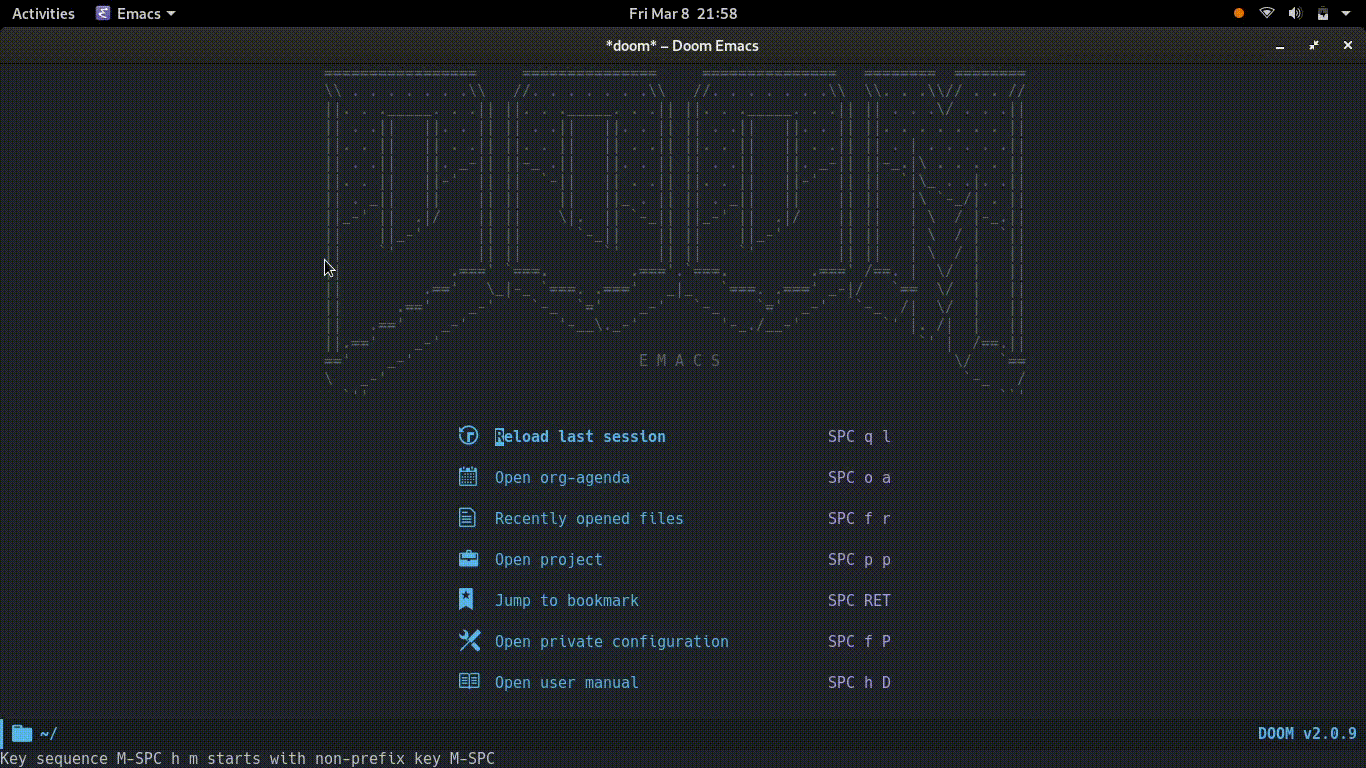The height and width of the screenshot is (768, 1366).
Task: Click the battery status icon
Action: tap(1322, 13)
